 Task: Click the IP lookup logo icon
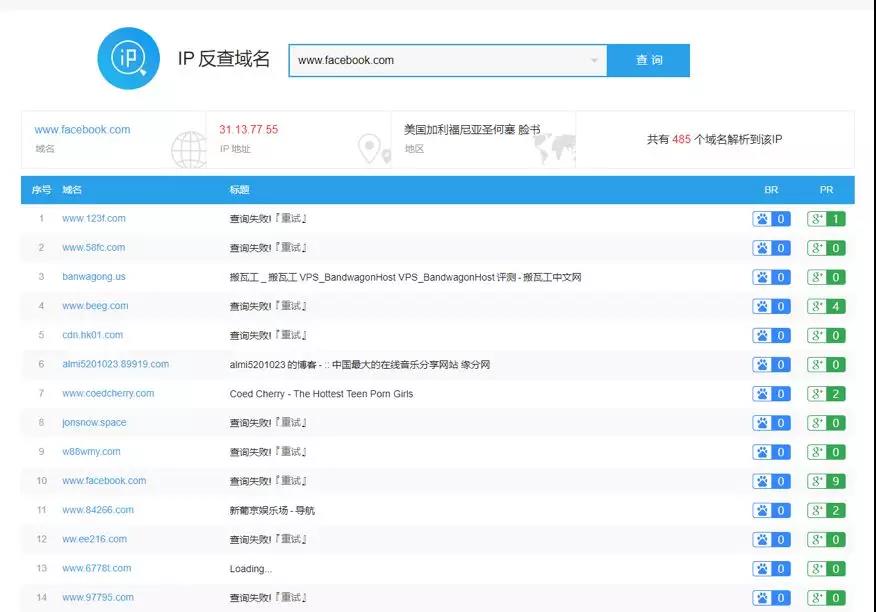128,60
